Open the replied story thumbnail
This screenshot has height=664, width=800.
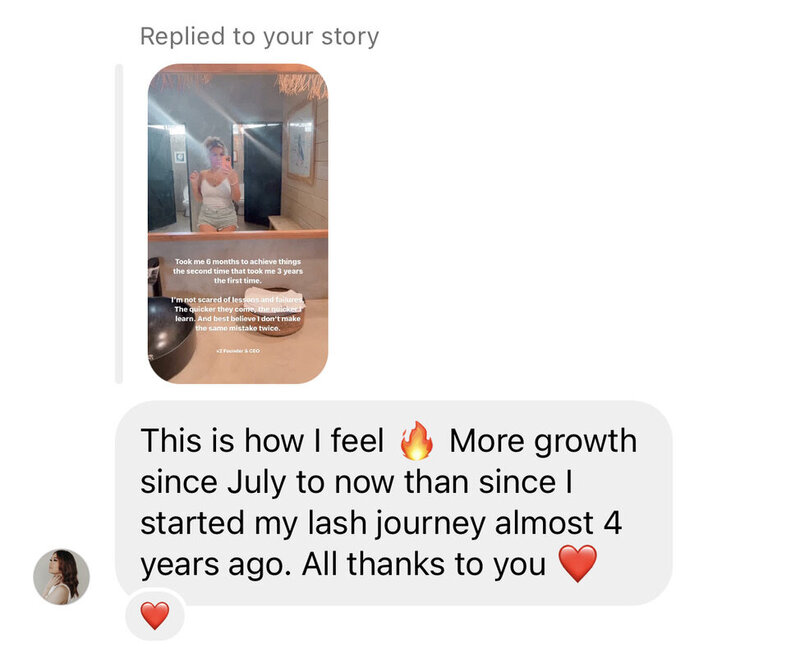point(238,224)
